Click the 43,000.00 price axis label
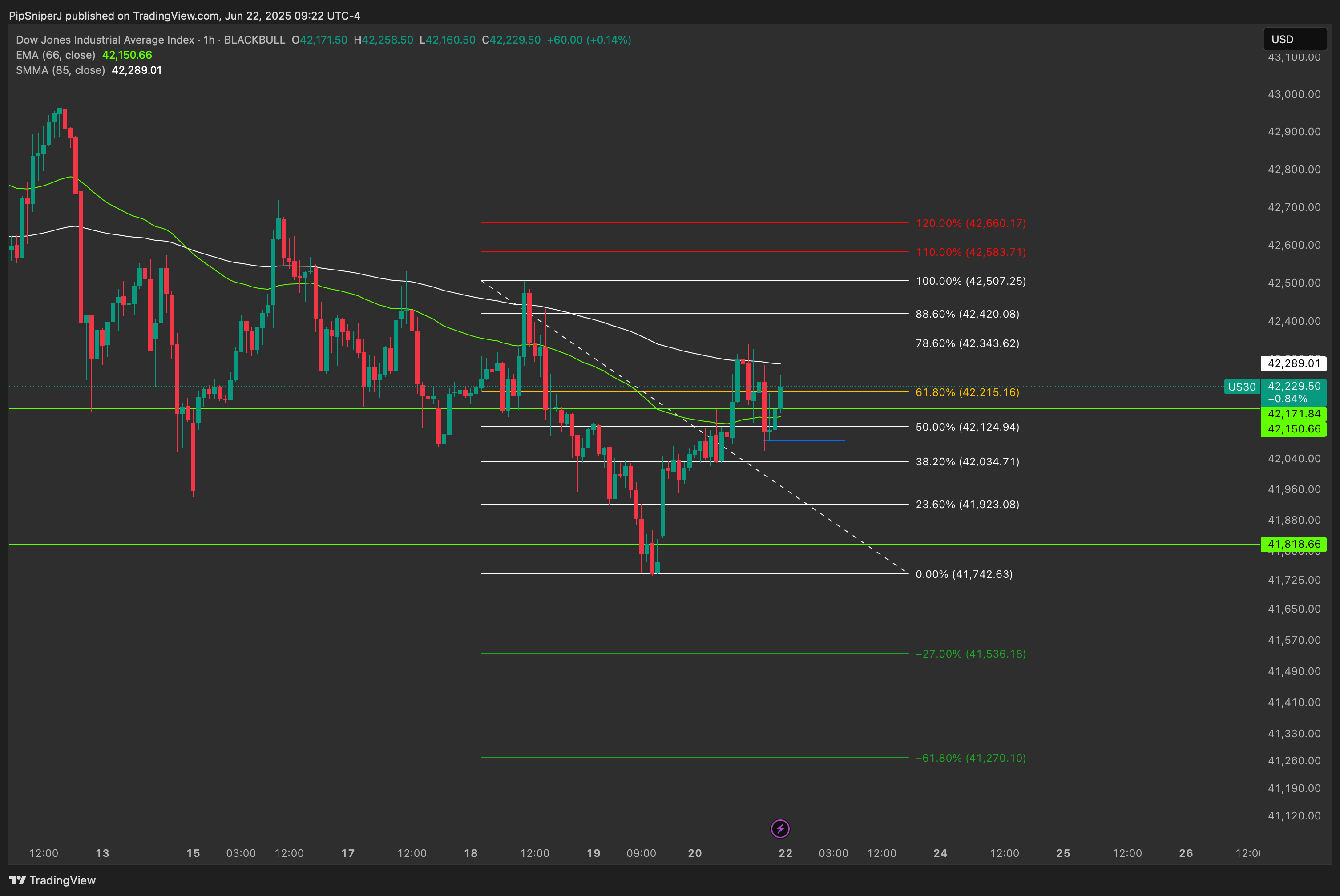 click(1294, 94)
